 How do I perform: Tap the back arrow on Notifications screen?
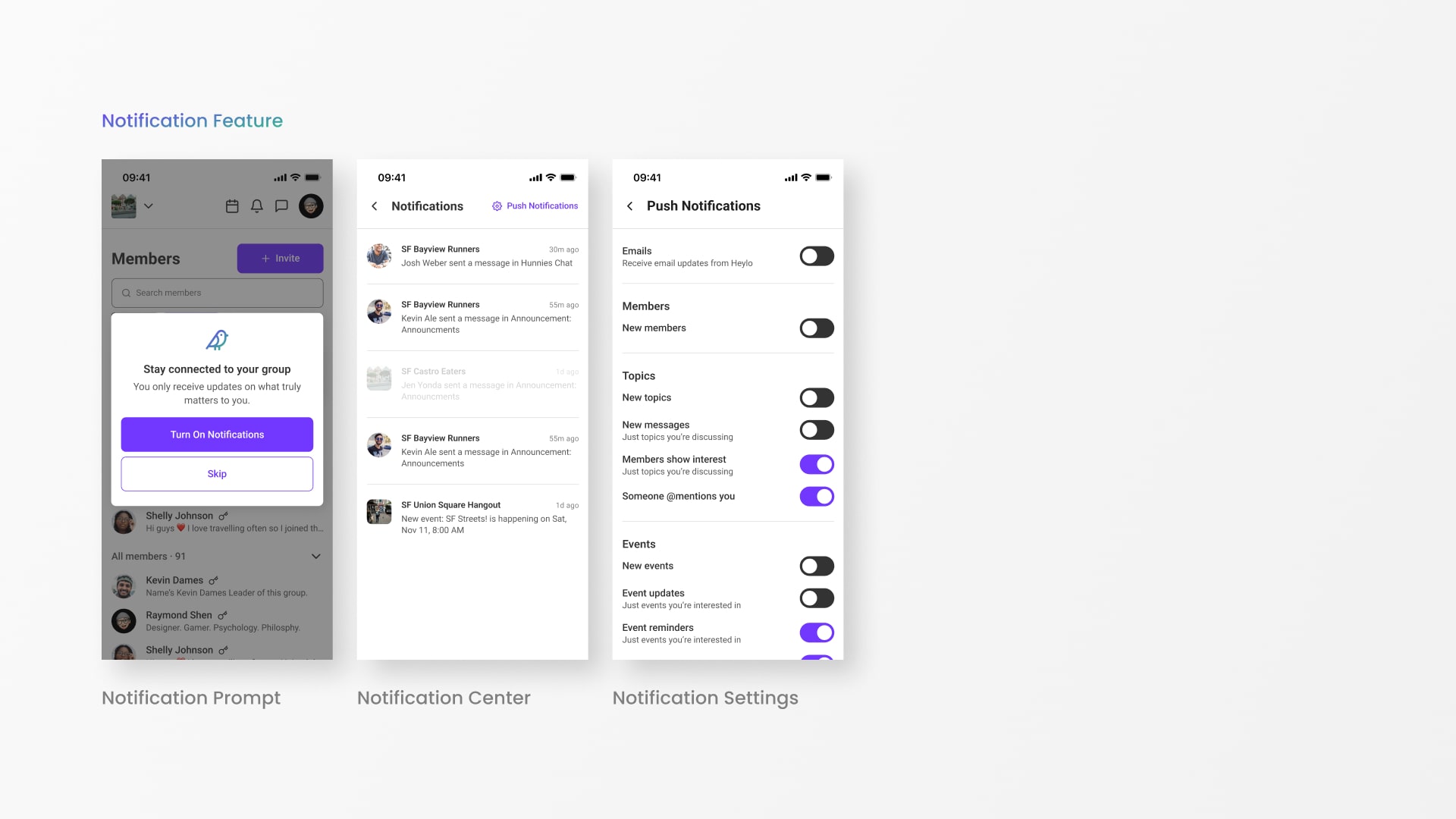point(375,205)
